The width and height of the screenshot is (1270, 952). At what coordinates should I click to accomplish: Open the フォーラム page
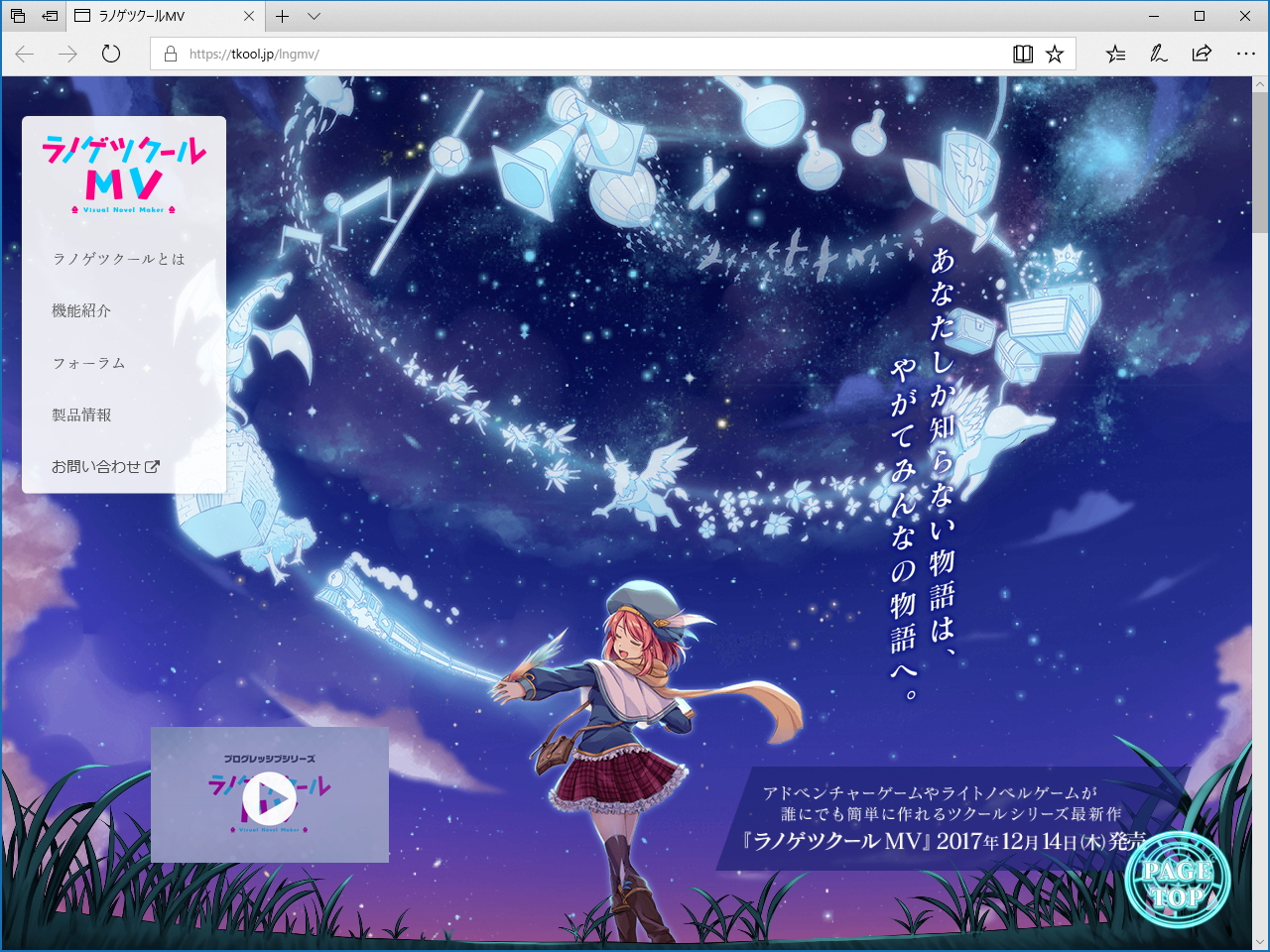click(88, 363)
